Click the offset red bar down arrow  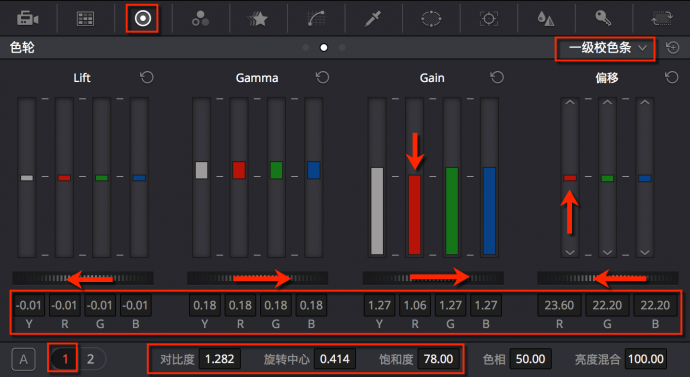pos(570,253)
